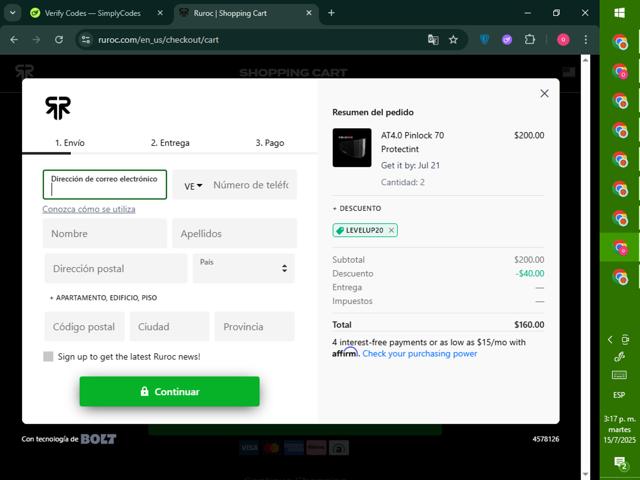Click the Número de teléfono field

click(x=251, y=185)
